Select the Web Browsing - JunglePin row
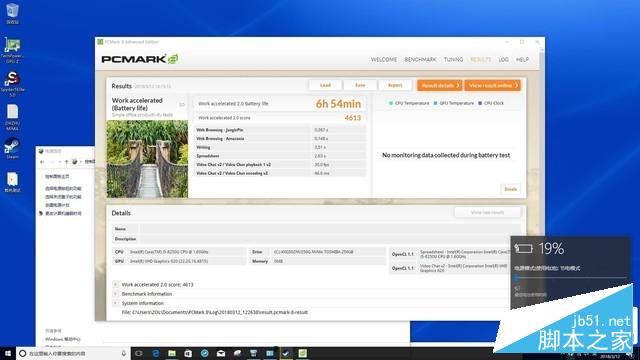The image size is (640, 360). coord(280,130)
